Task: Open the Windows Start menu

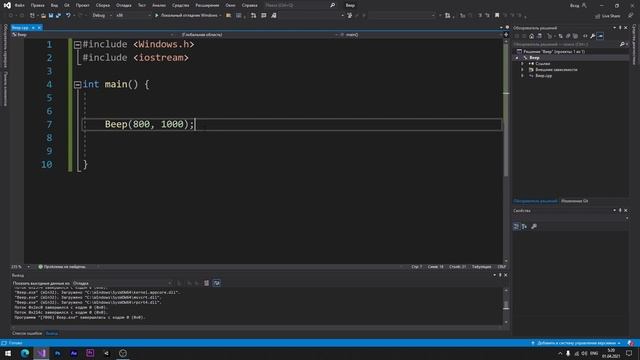Action: click(8, 353)
